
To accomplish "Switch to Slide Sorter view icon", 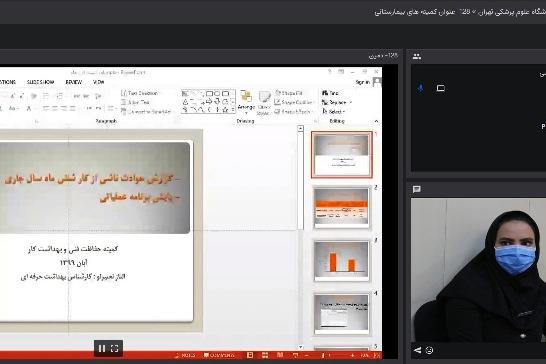I will (265, 355).
